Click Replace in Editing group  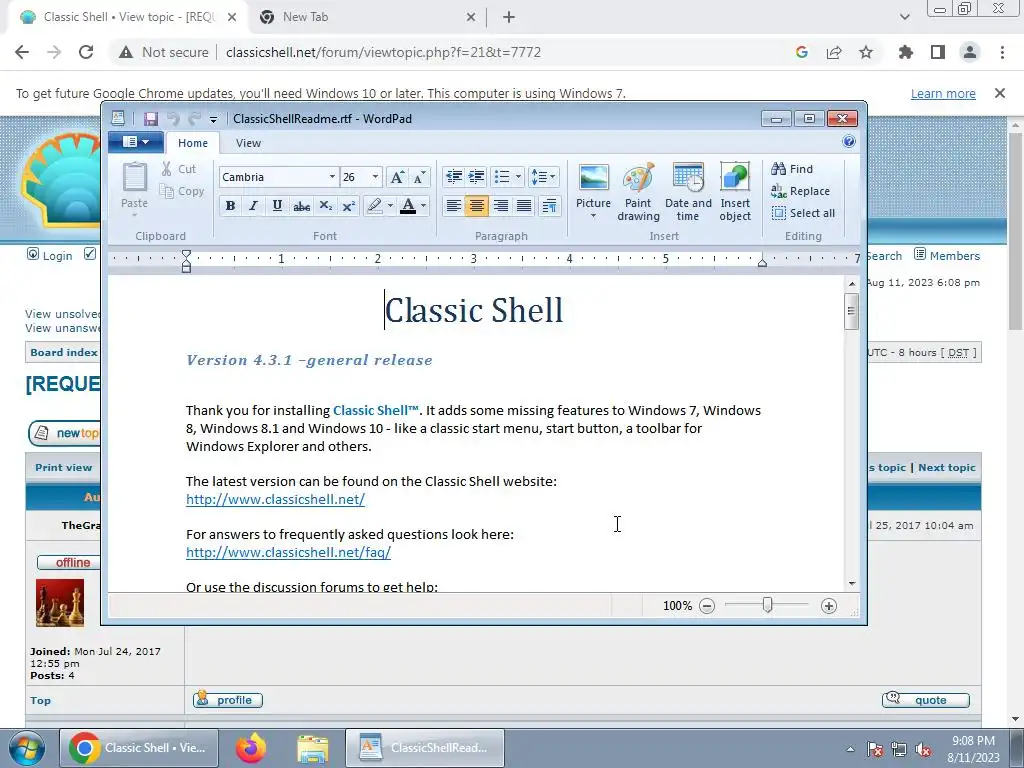pyautogui.click(x=801, y=191)
